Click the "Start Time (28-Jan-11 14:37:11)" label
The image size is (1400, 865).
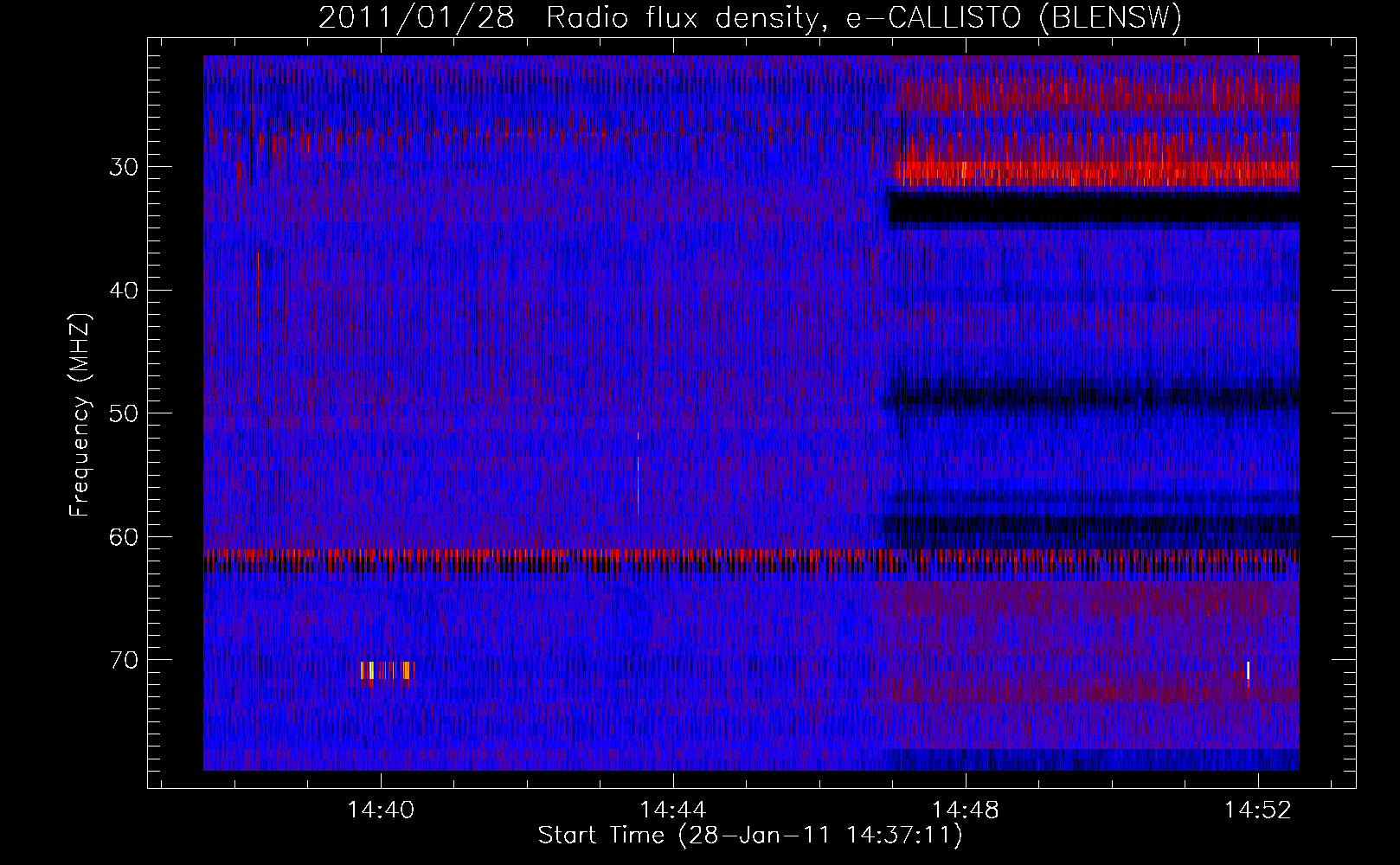750,836
